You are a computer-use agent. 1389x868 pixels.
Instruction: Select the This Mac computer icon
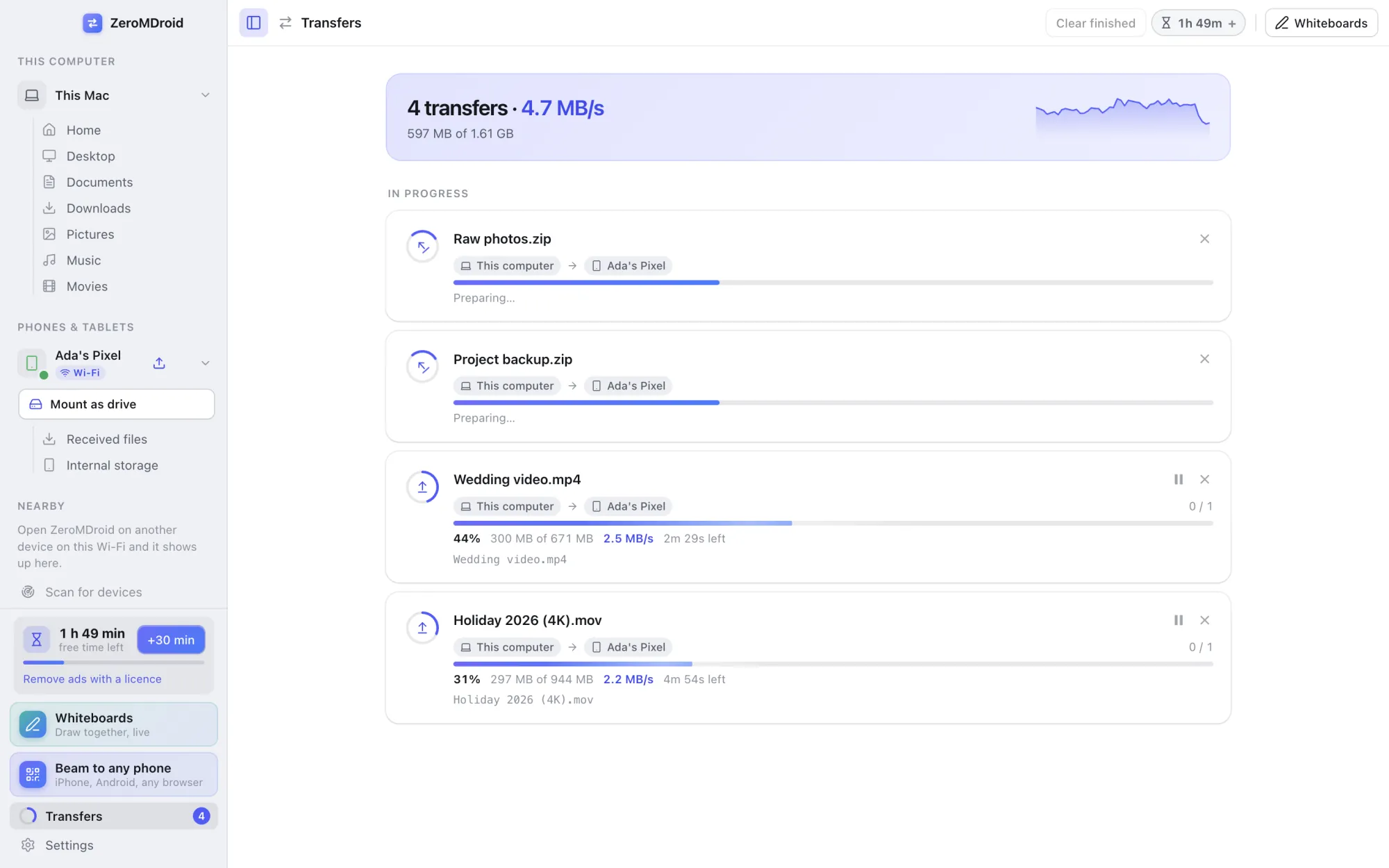pyautogui.click(x=32, y=95)
